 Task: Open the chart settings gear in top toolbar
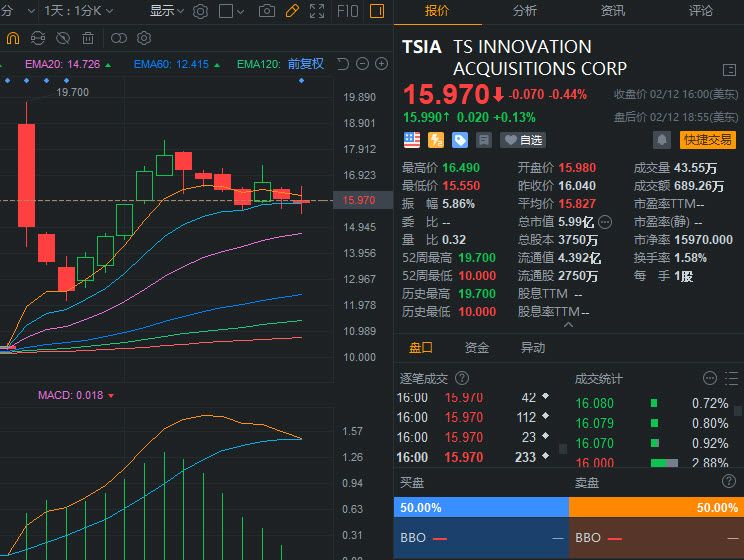click(200, 11)
